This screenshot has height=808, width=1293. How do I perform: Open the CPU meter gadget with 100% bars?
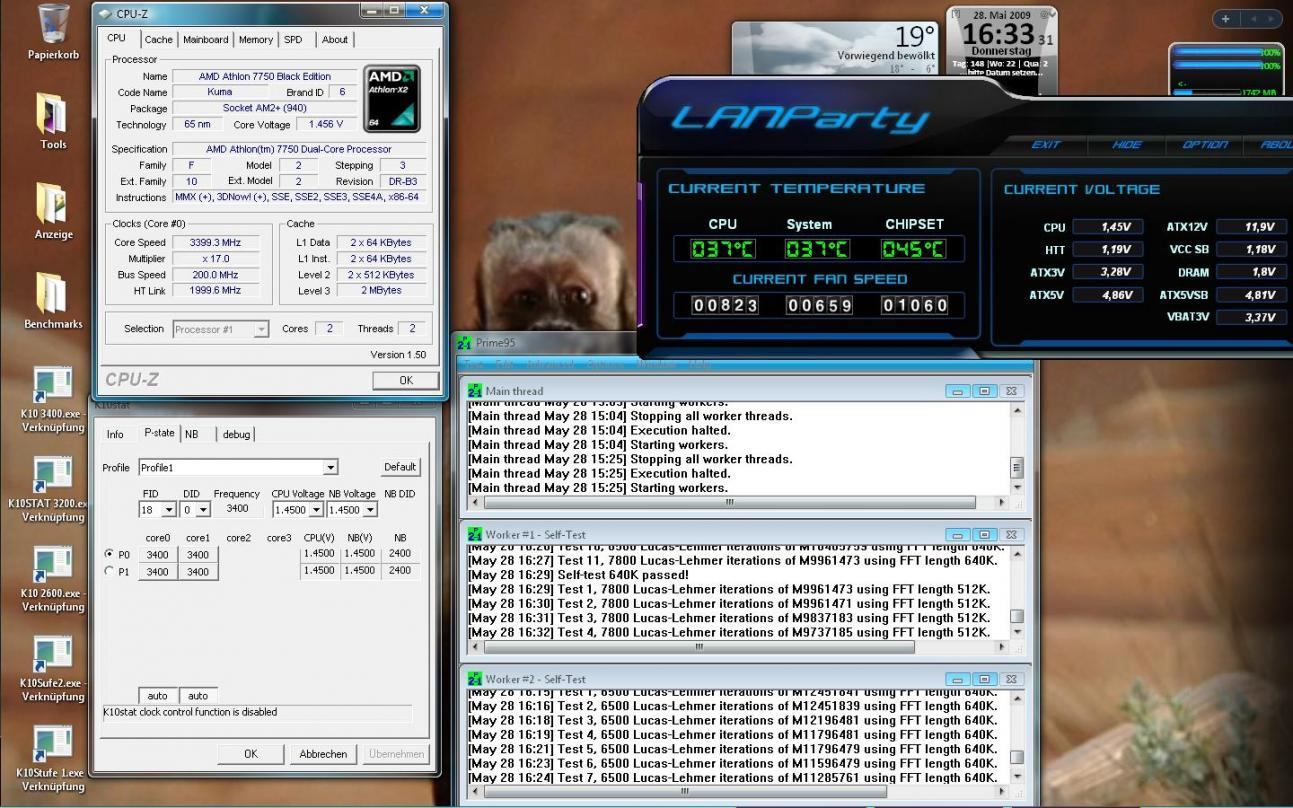1226,71
